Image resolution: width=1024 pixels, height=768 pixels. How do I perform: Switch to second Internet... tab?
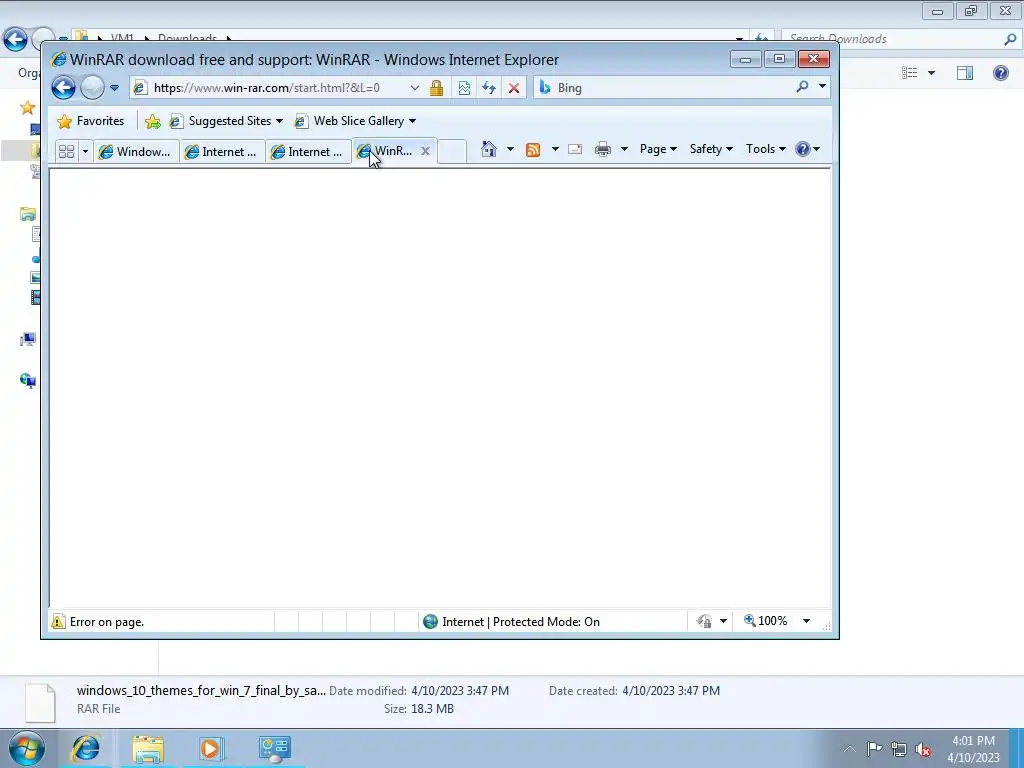click(x=308, y=152)
